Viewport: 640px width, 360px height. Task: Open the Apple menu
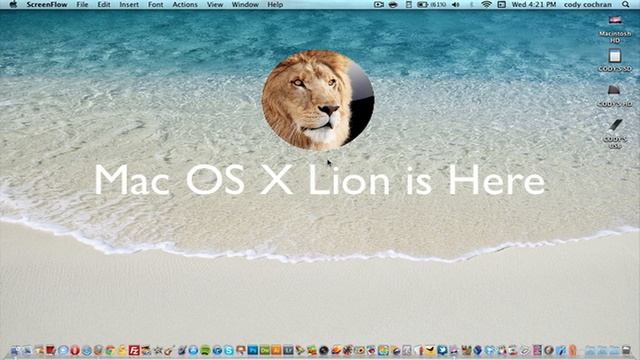13,4
